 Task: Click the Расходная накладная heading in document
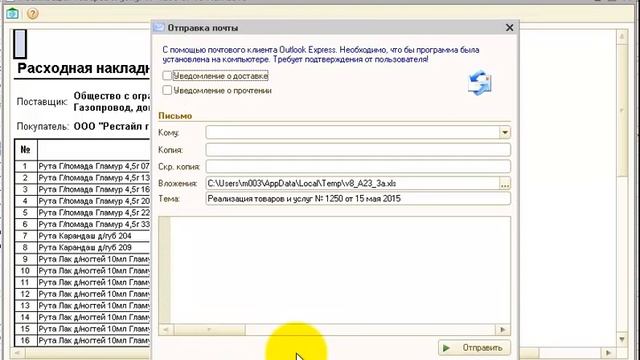click(83, 68)
